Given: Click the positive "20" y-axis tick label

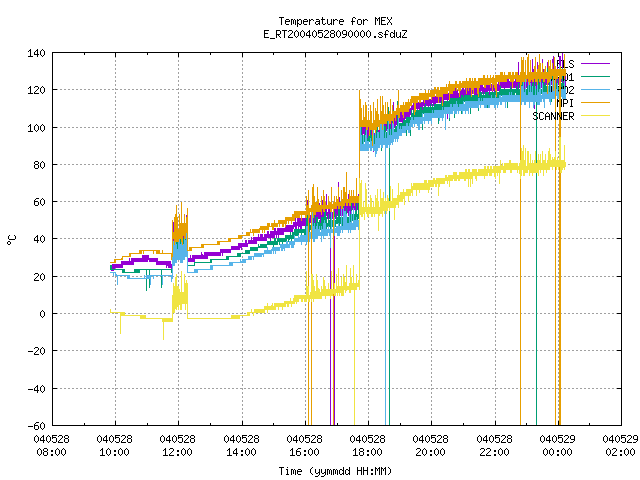Looking at the screenshot, I should click(x=39, y=277).
